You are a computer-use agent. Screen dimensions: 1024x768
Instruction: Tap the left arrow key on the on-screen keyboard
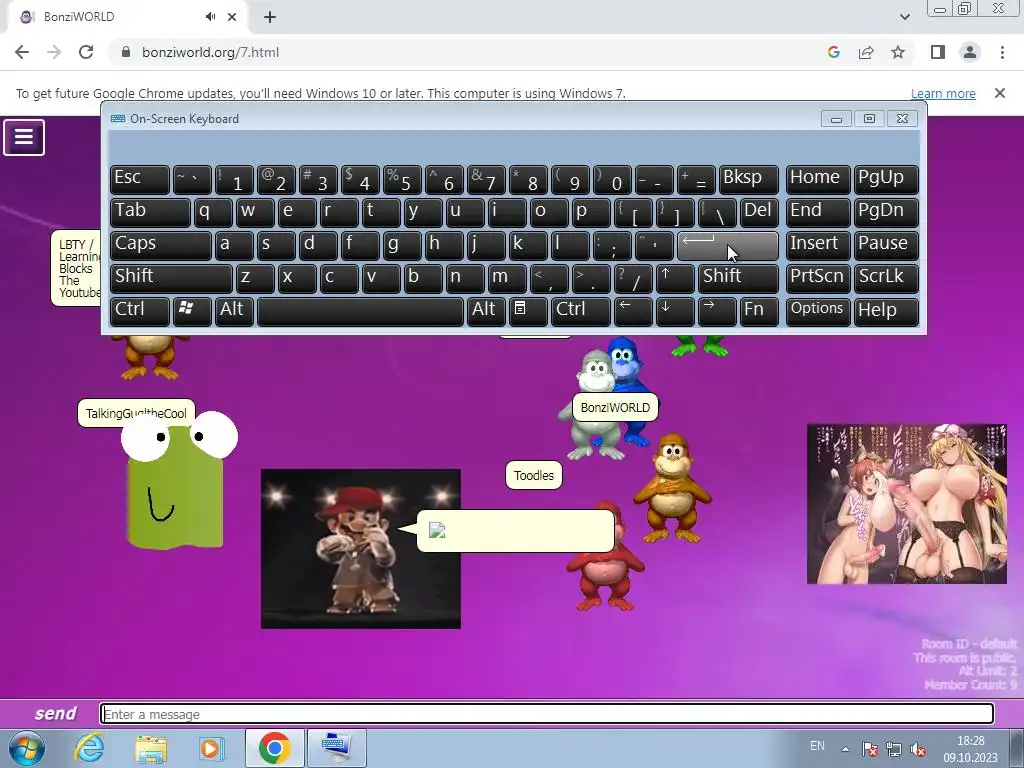click(x=633, y=311)
